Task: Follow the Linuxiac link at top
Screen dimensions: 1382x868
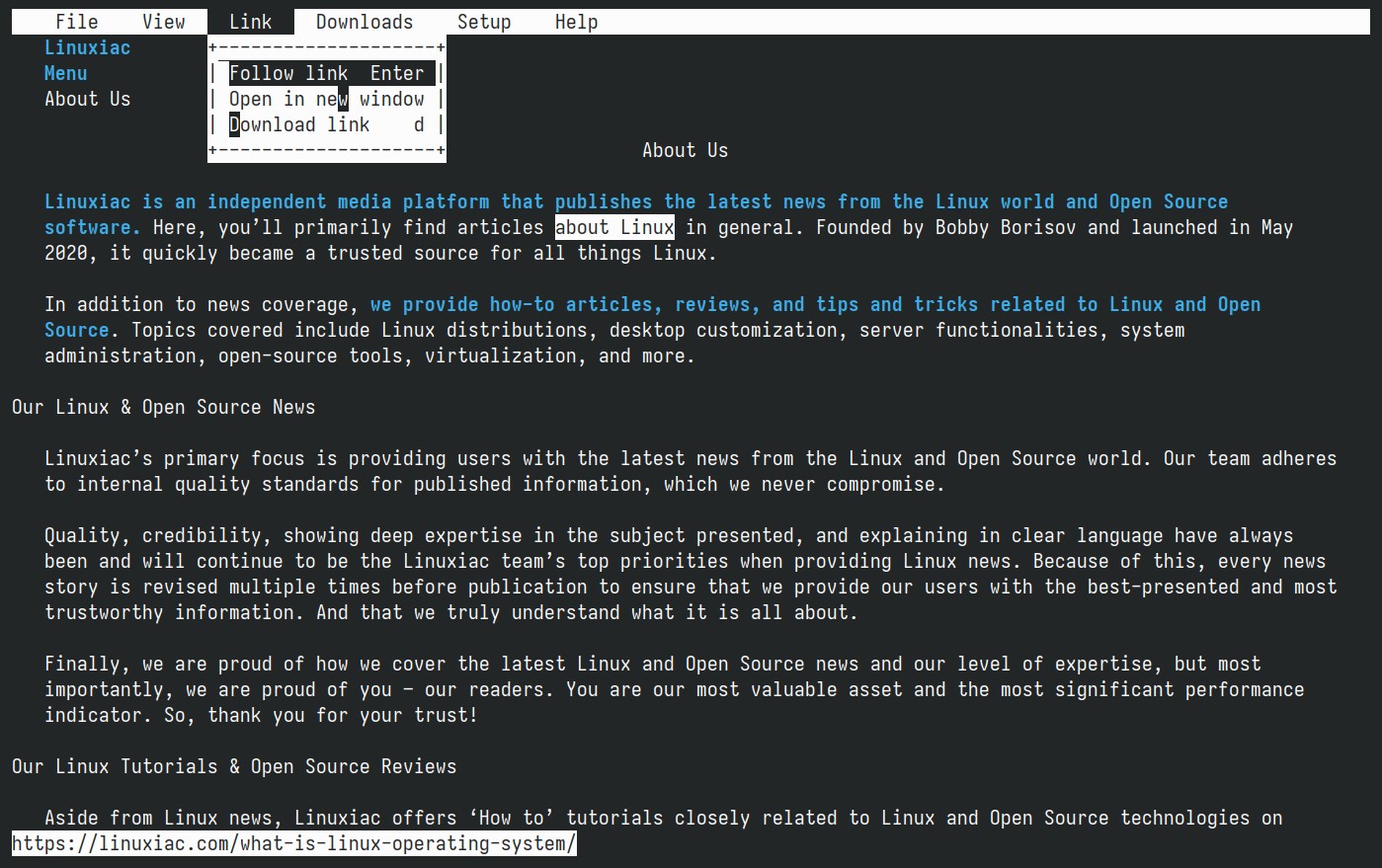Action: [x=87, y=47]
